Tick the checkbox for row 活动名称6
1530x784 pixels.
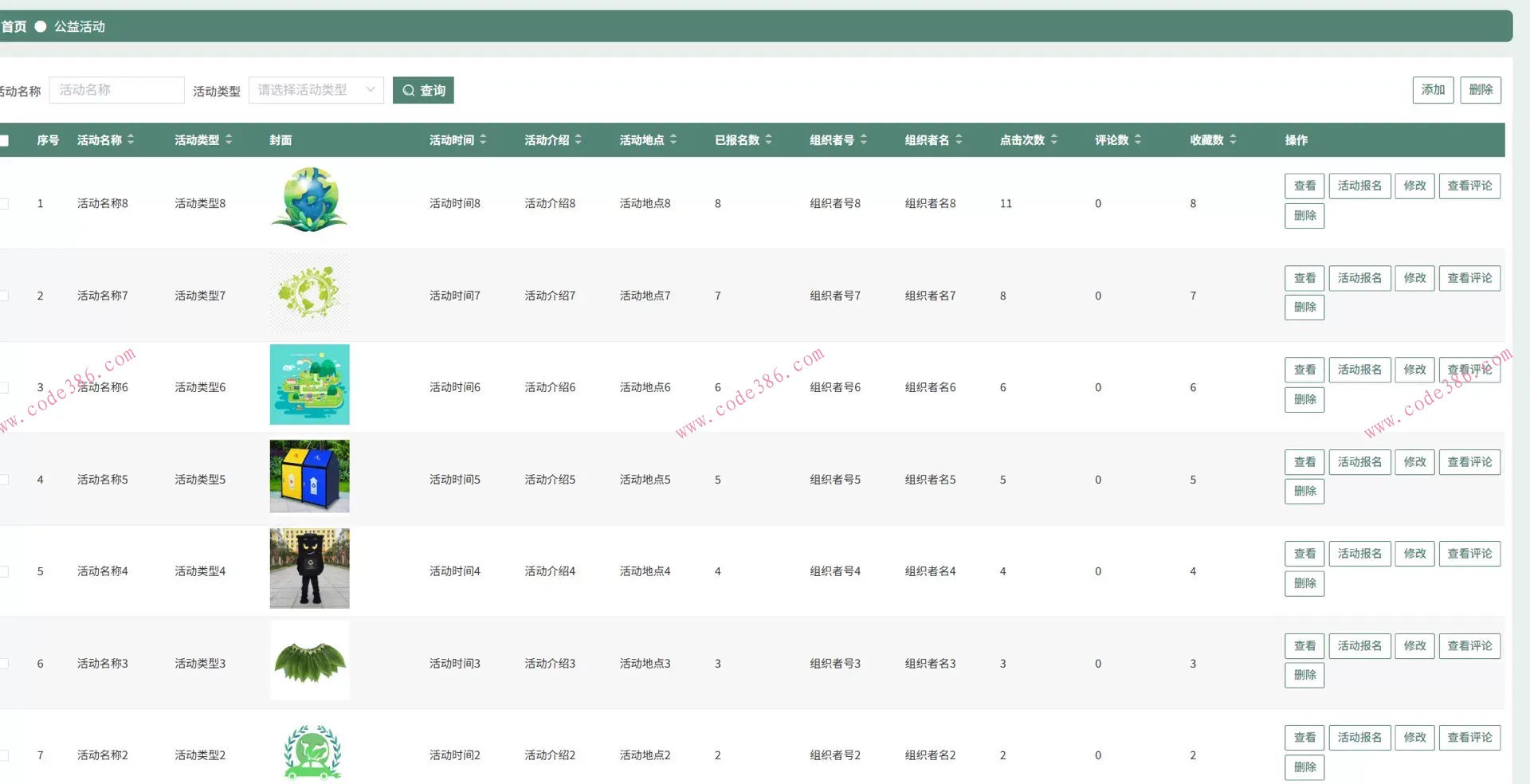3,388
